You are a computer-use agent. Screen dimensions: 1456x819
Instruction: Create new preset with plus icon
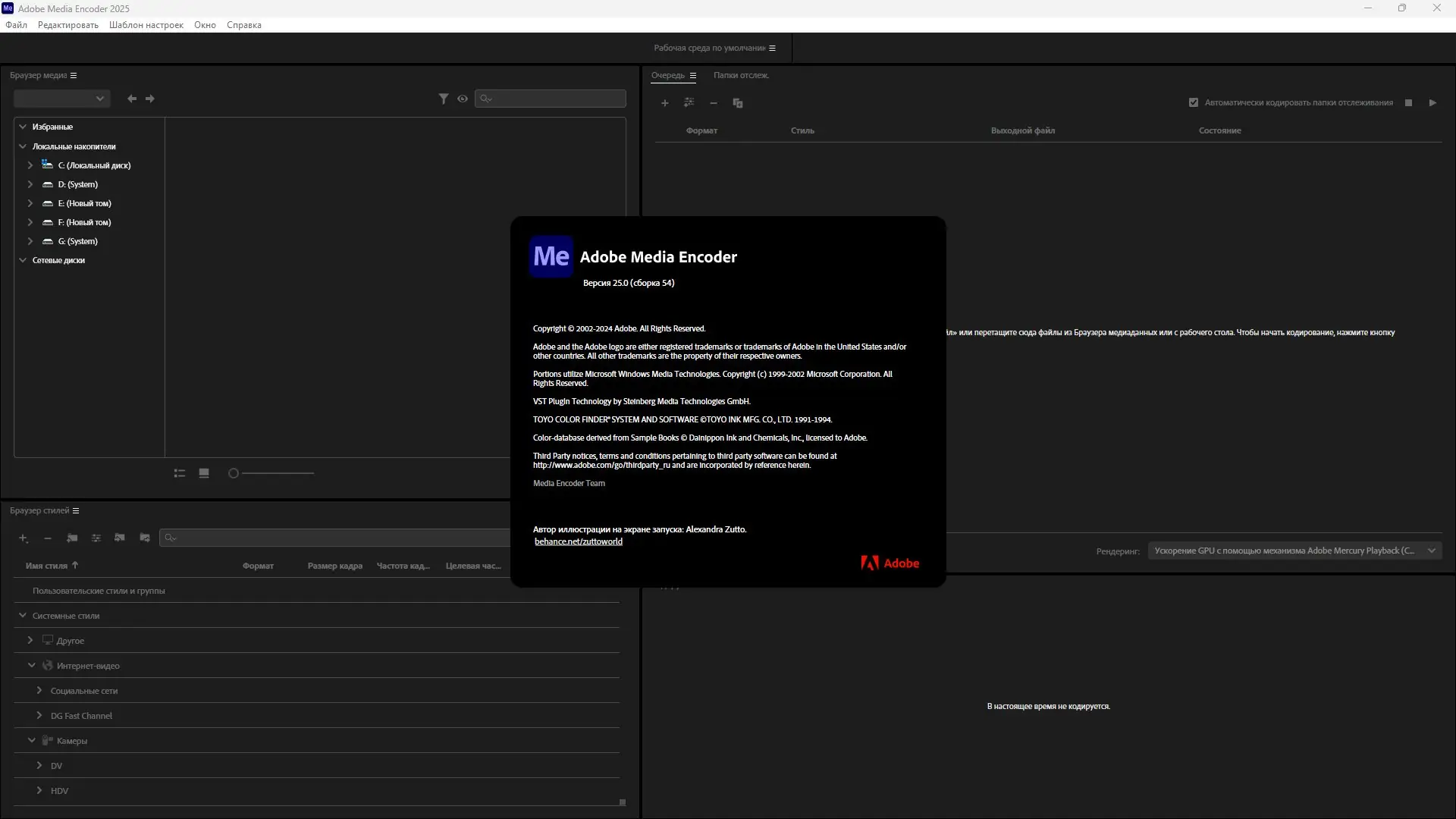pyautogui.click(x=24, y=538)
